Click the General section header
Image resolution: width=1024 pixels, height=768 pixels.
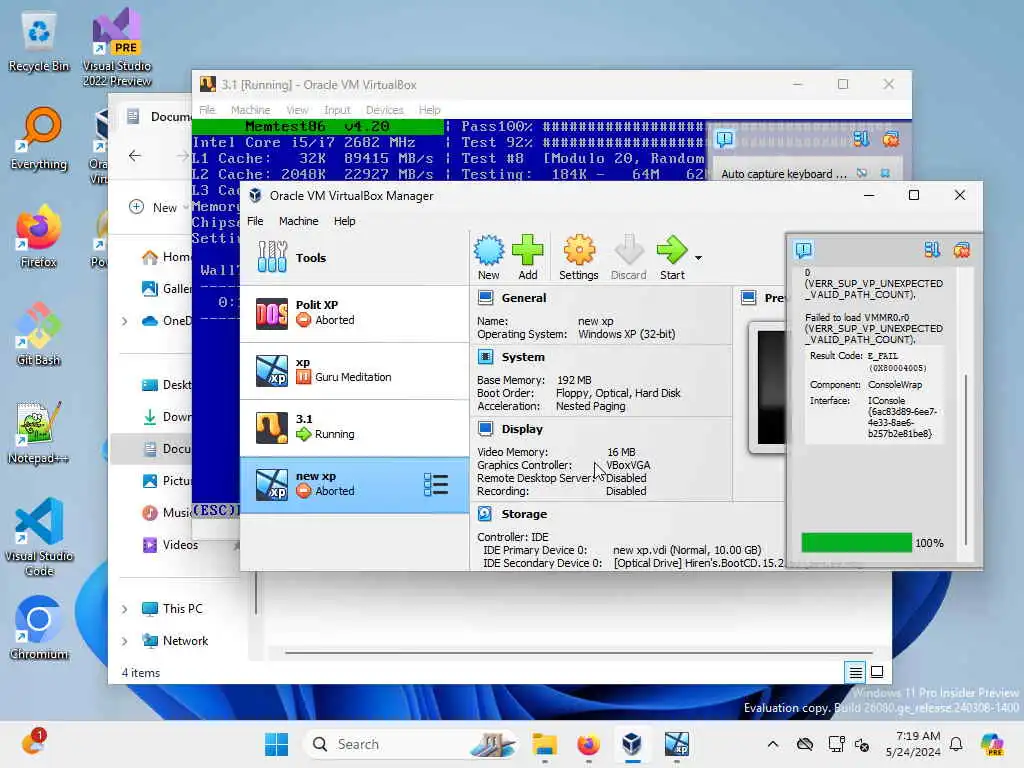pos(524,298)
